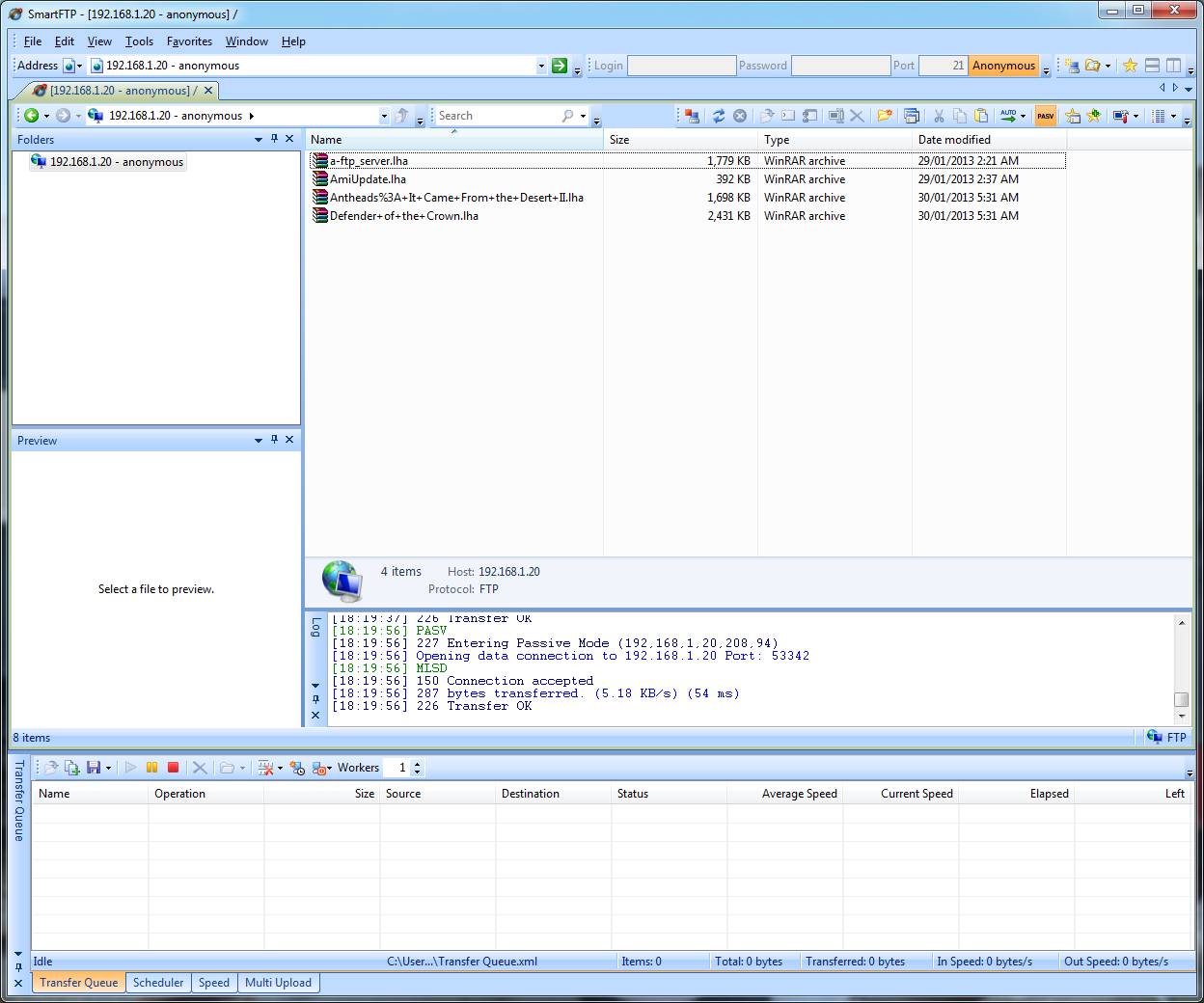Image resolution: width=1204 pixels, height=1003 pixels.
Task: Open the Edit menu
Action: 65,41
